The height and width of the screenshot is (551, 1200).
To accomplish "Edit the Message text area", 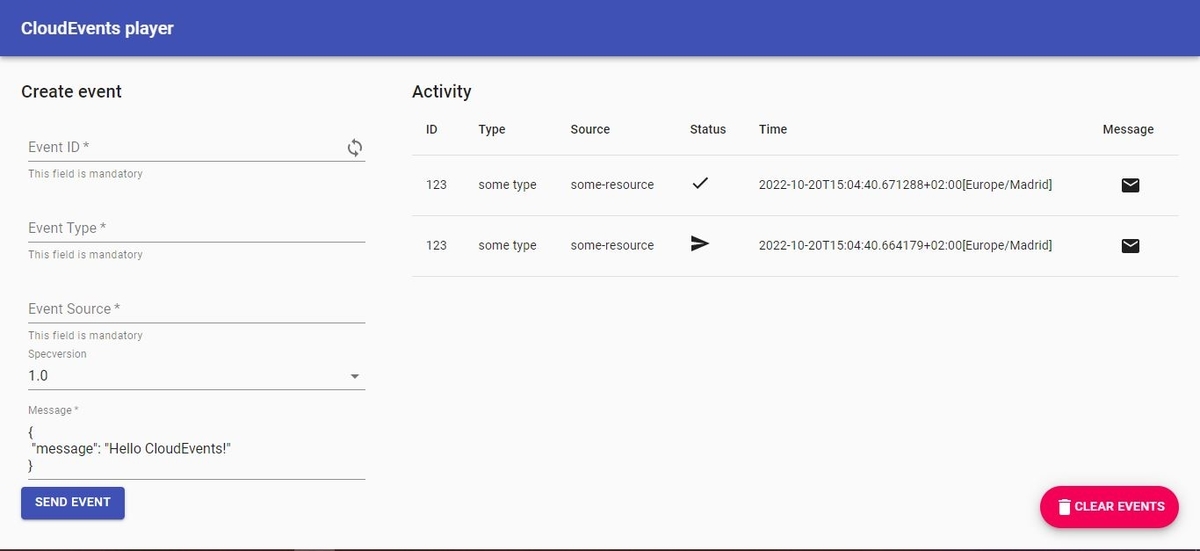I will [x=196, y=449].
